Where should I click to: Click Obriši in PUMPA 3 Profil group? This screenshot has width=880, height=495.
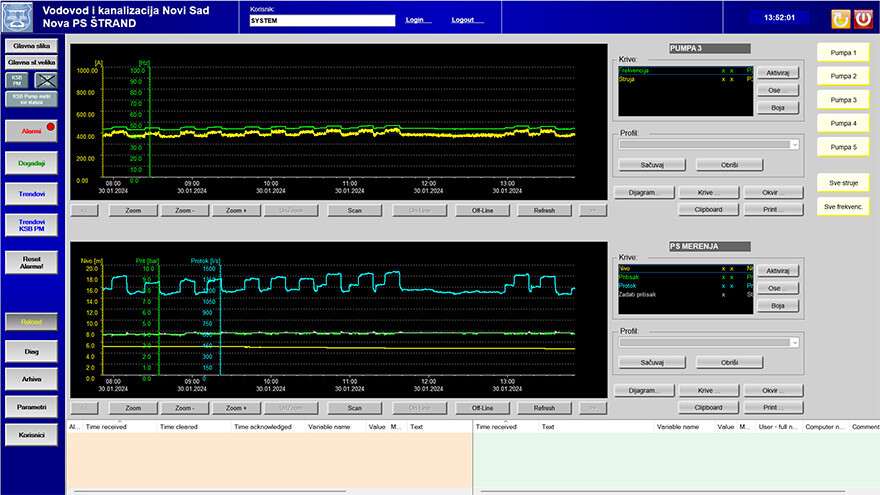pos(729,165)
